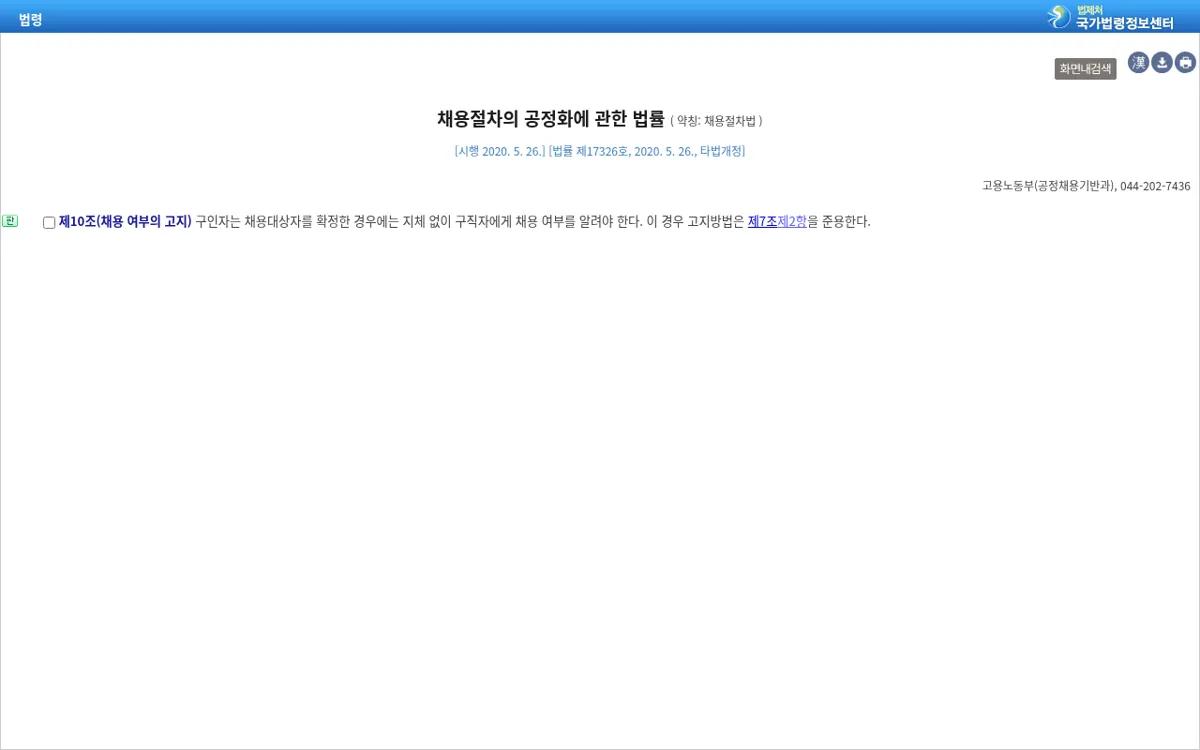
Task: Click the 약칭: 채용절차법 abbreviation text
Action: click(x=716, y=121)
